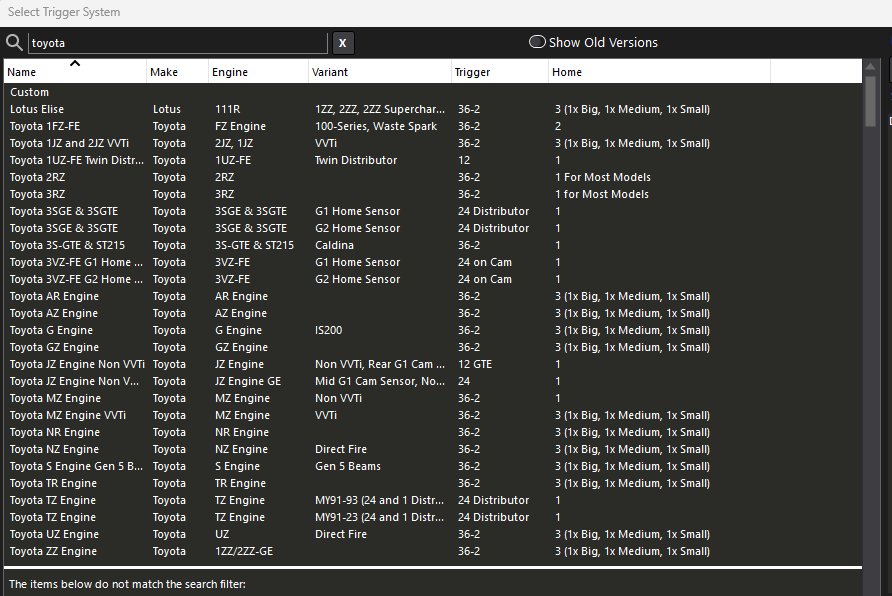Select the Toyota MZ Engine Non VVTi row
The image size is (892, 596).
(432, 399)
